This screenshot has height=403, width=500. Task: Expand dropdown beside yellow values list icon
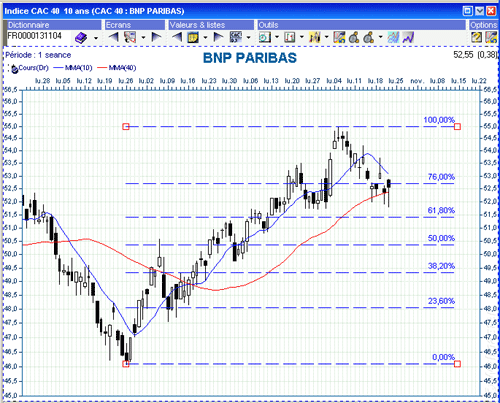tap(205, 38)
